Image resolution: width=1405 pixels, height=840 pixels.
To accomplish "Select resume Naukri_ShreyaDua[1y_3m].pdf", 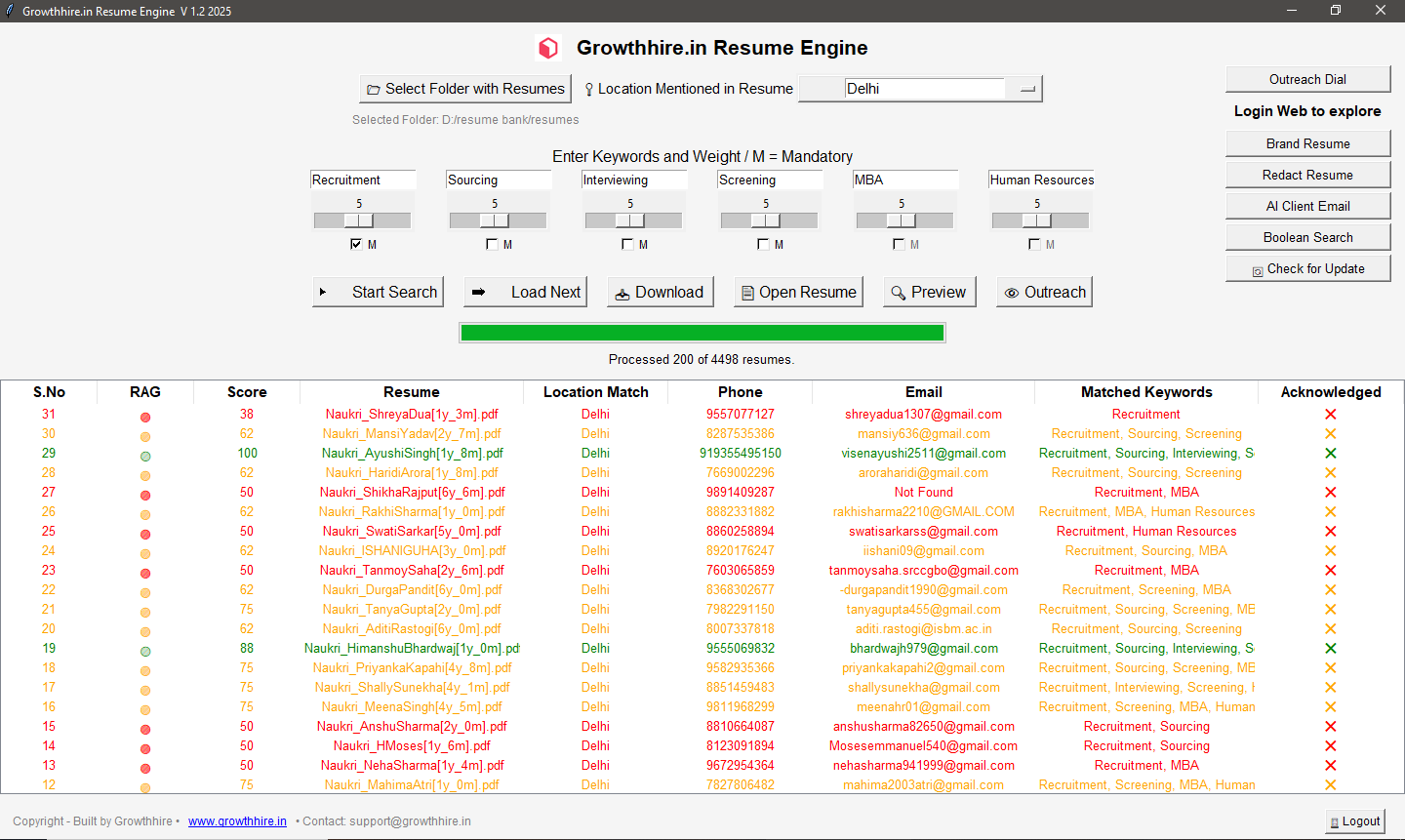I will pyautogui.click(x=412, y=415).
